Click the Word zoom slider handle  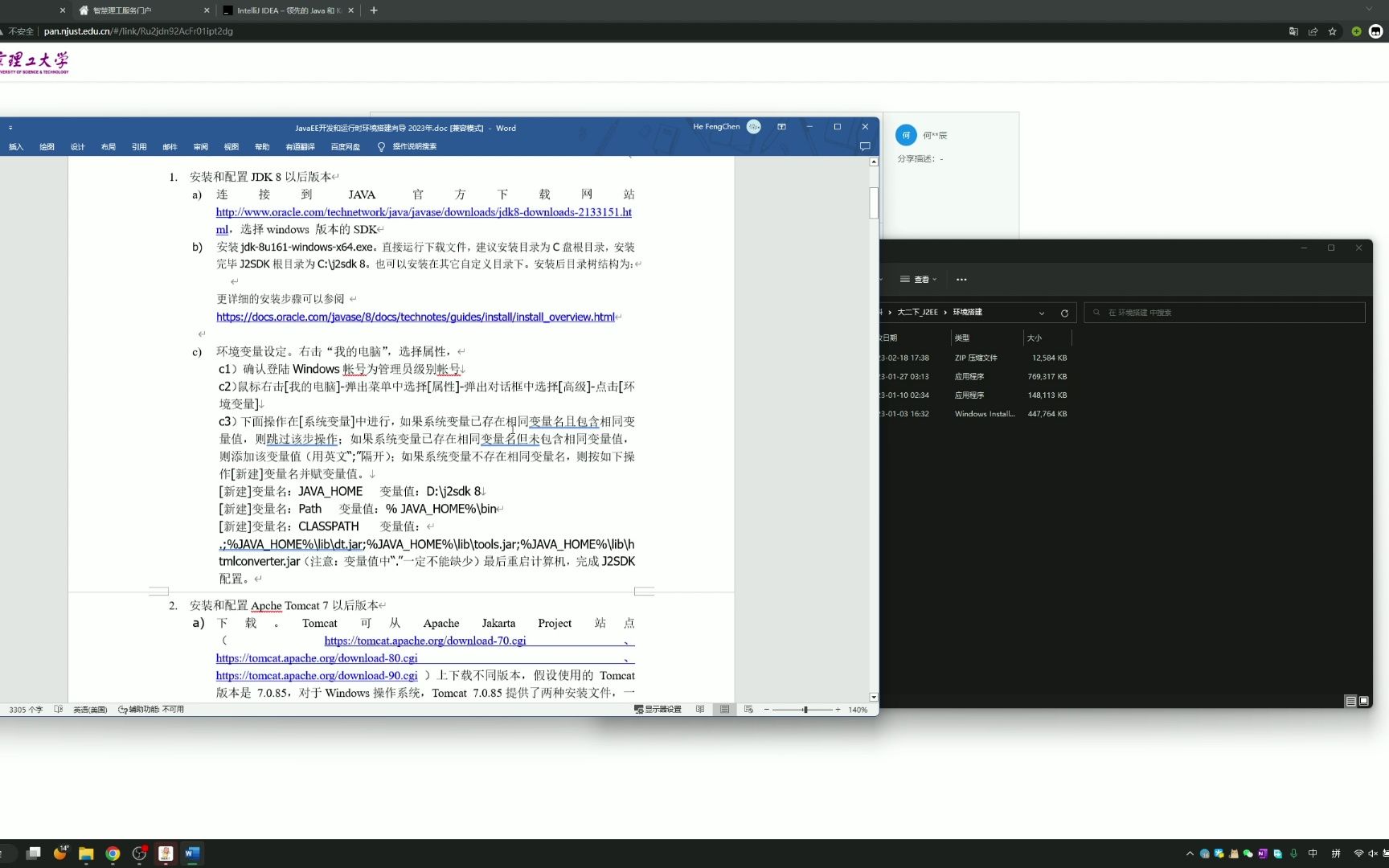tap(805, 710)
